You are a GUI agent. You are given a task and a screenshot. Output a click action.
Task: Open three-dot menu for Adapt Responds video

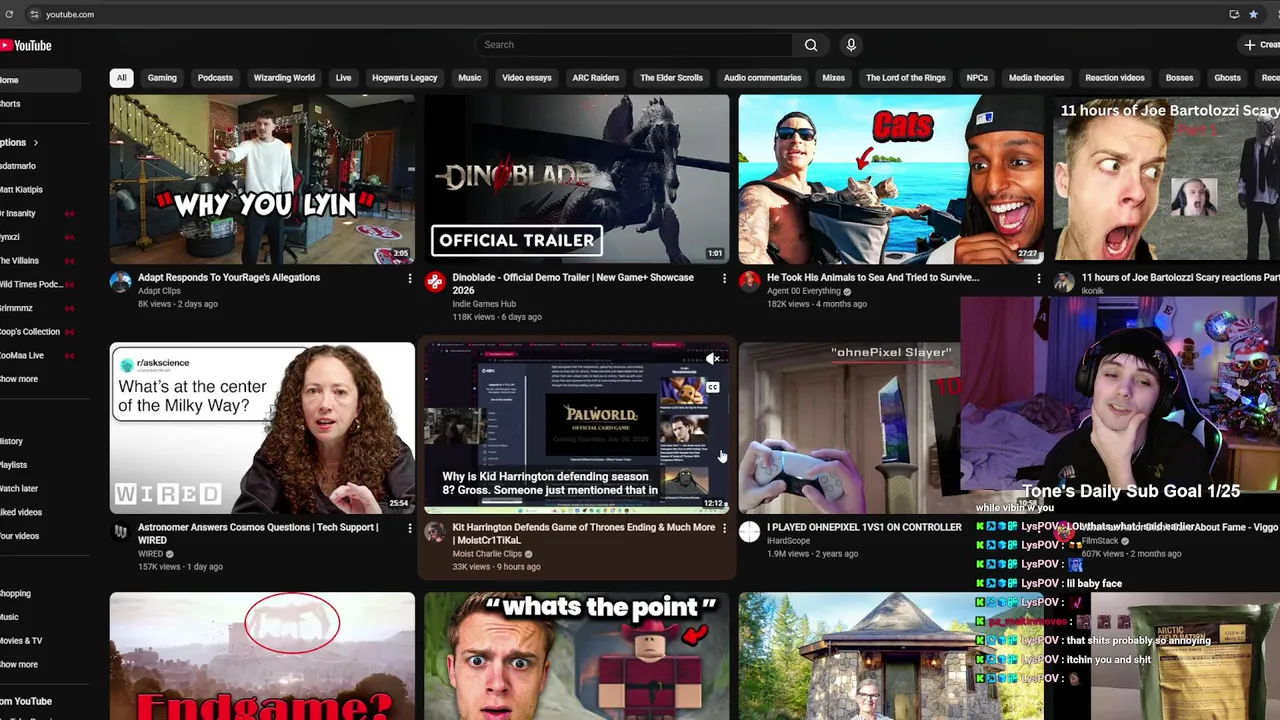[409, 278]
